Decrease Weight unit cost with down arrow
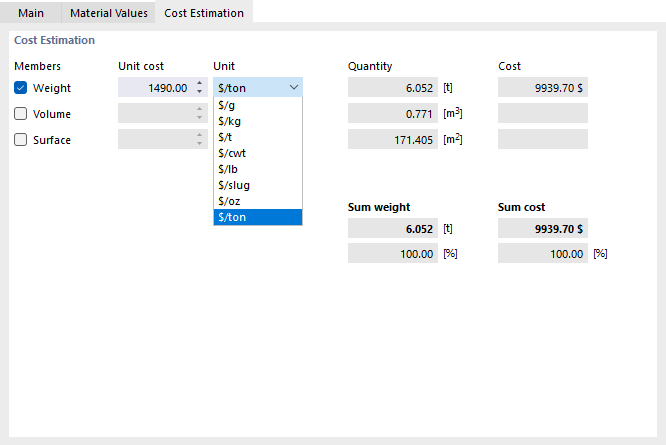The height and width of the screenshot is (445, 666). tap(198, 92)
